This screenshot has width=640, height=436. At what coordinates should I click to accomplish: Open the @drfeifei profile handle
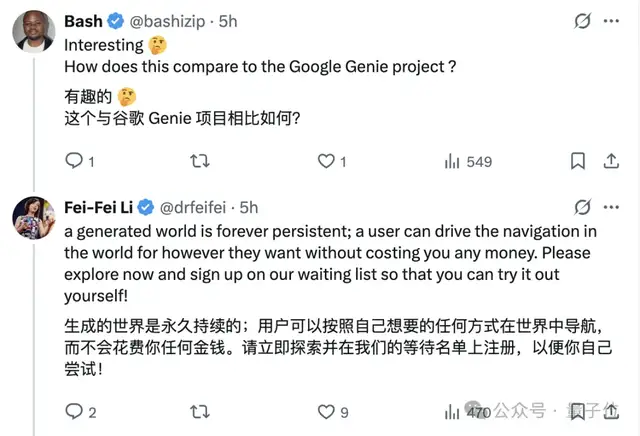197,207
